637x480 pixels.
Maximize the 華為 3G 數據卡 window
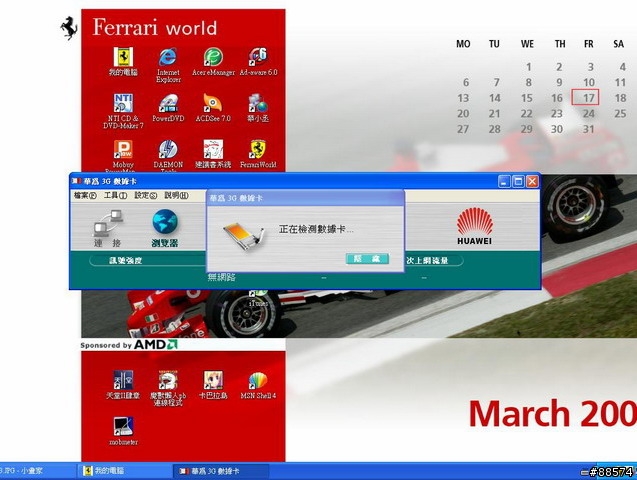(x=518, y=182)
